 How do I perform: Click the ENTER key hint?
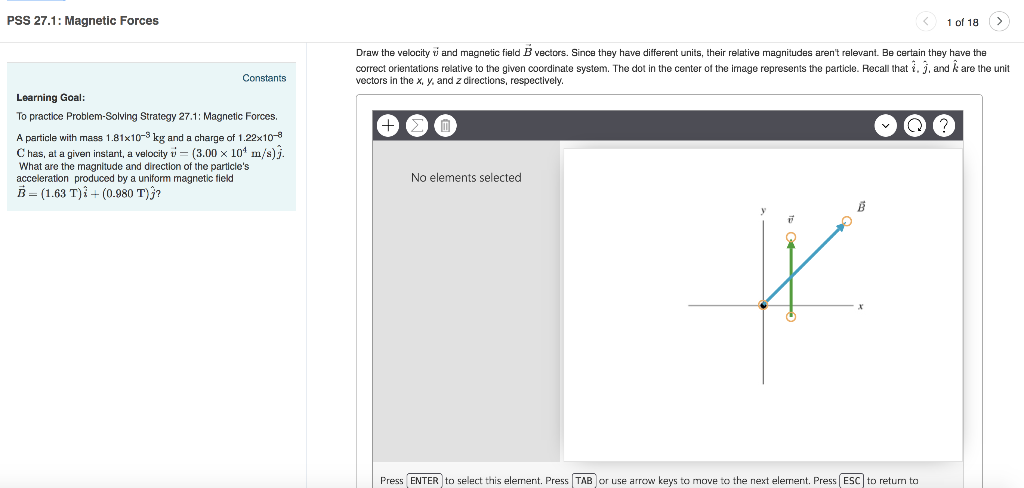click(424, 480)
